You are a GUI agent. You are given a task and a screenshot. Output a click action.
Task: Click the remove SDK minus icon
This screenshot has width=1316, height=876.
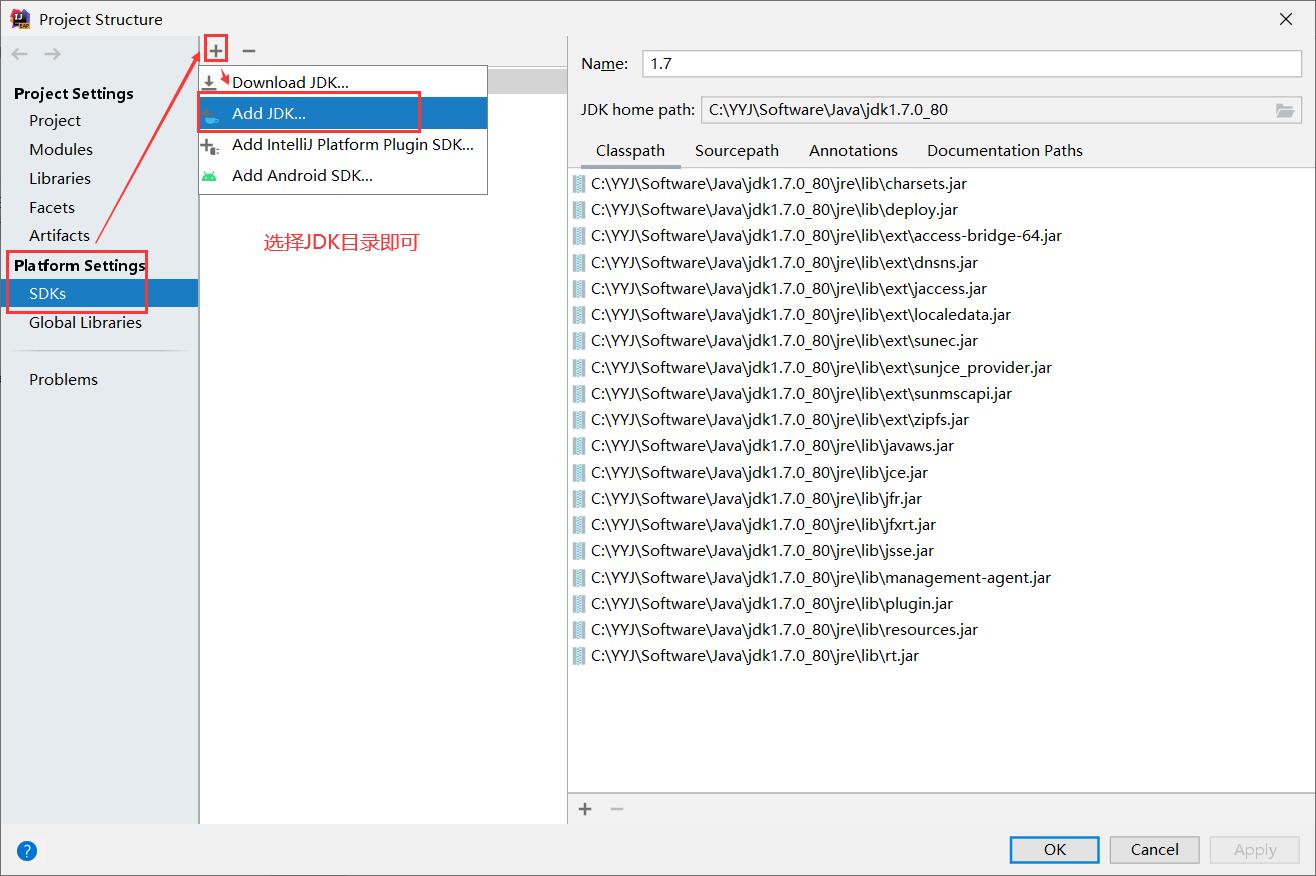249,50
